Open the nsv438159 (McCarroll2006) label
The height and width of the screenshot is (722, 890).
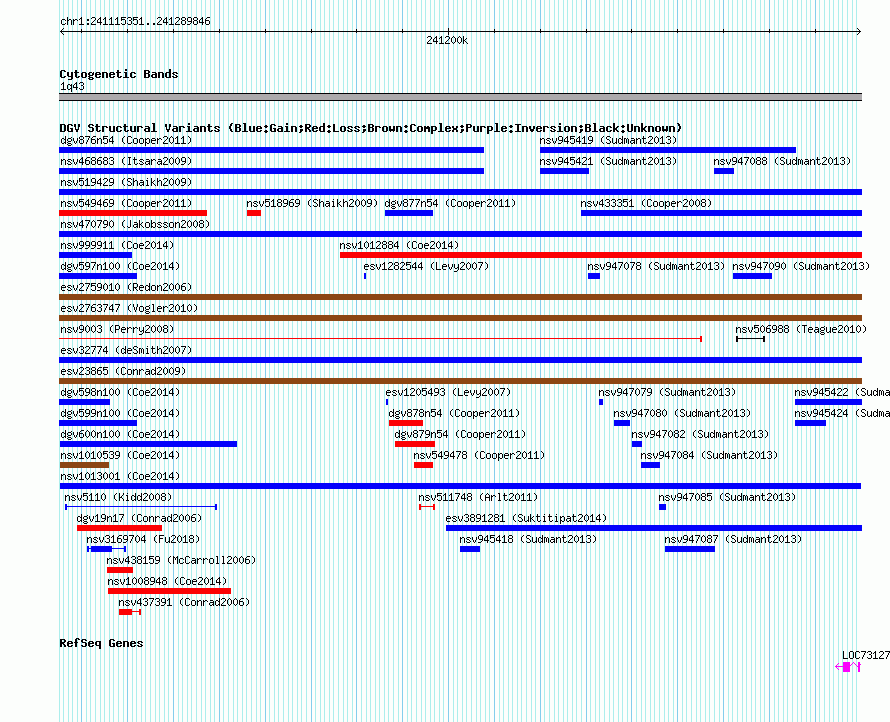click(181, 560)
